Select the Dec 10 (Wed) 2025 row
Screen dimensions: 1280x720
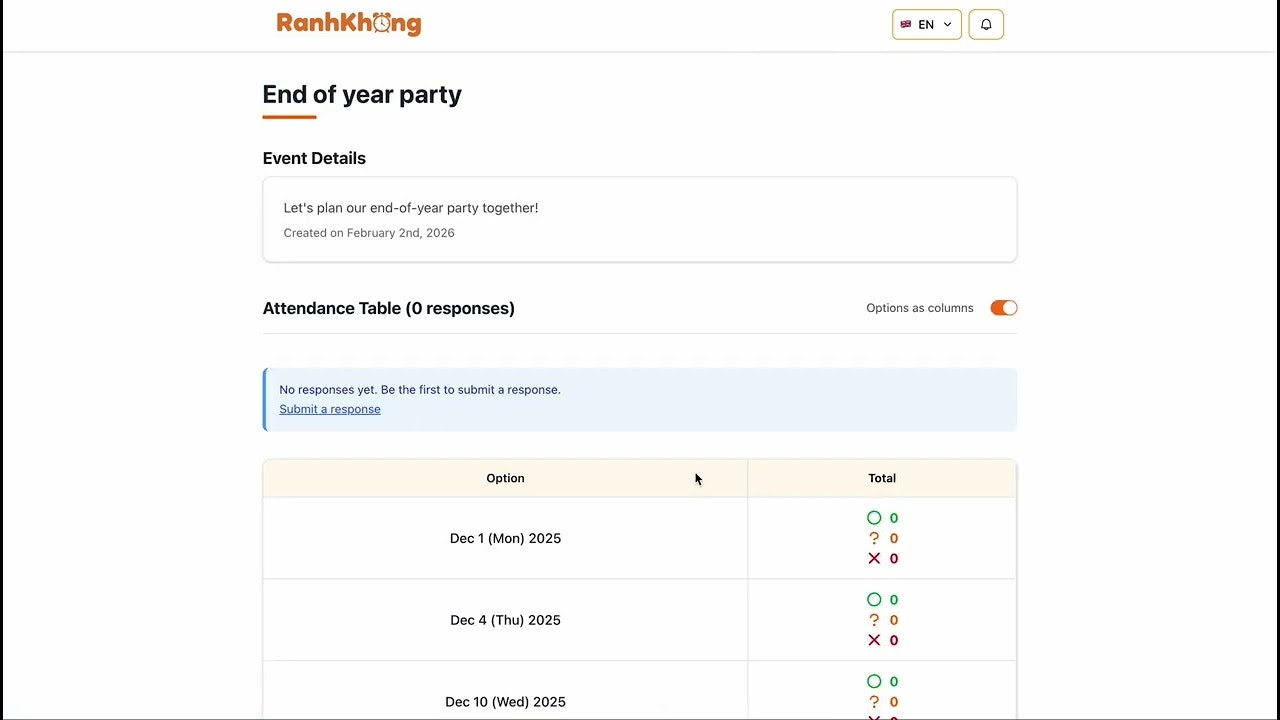coord(505,702)
